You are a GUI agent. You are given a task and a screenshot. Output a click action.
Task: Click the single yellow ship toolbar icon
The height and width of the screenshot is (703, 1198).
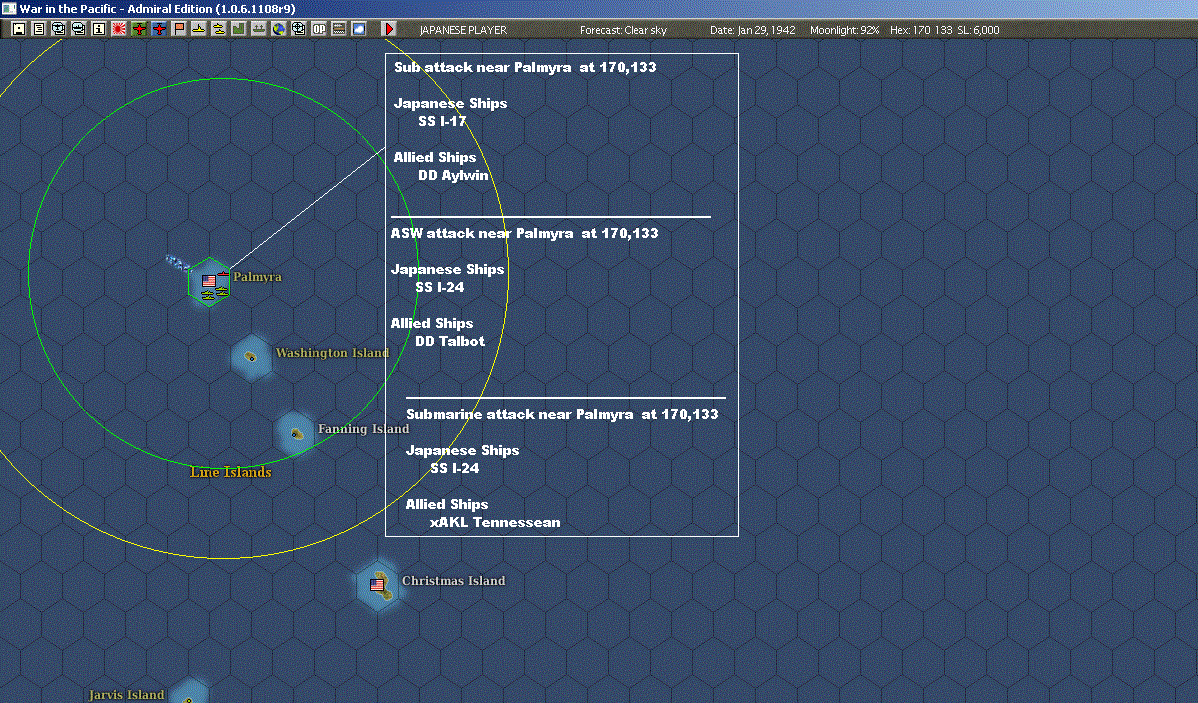(x=199, y=29)
